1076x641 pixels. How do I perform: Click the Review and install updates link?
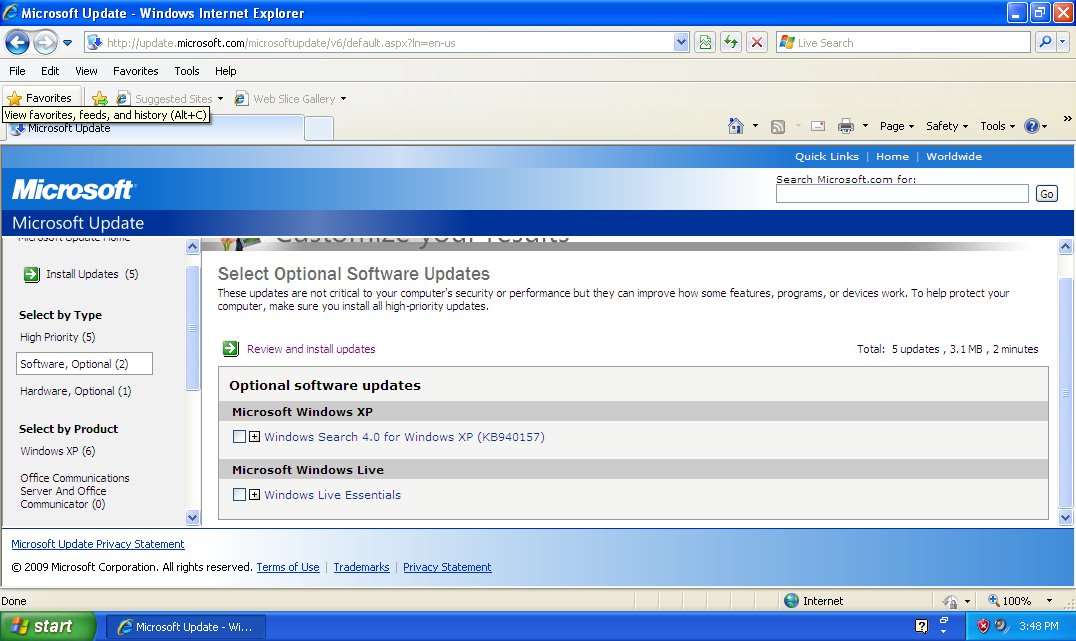311,349
